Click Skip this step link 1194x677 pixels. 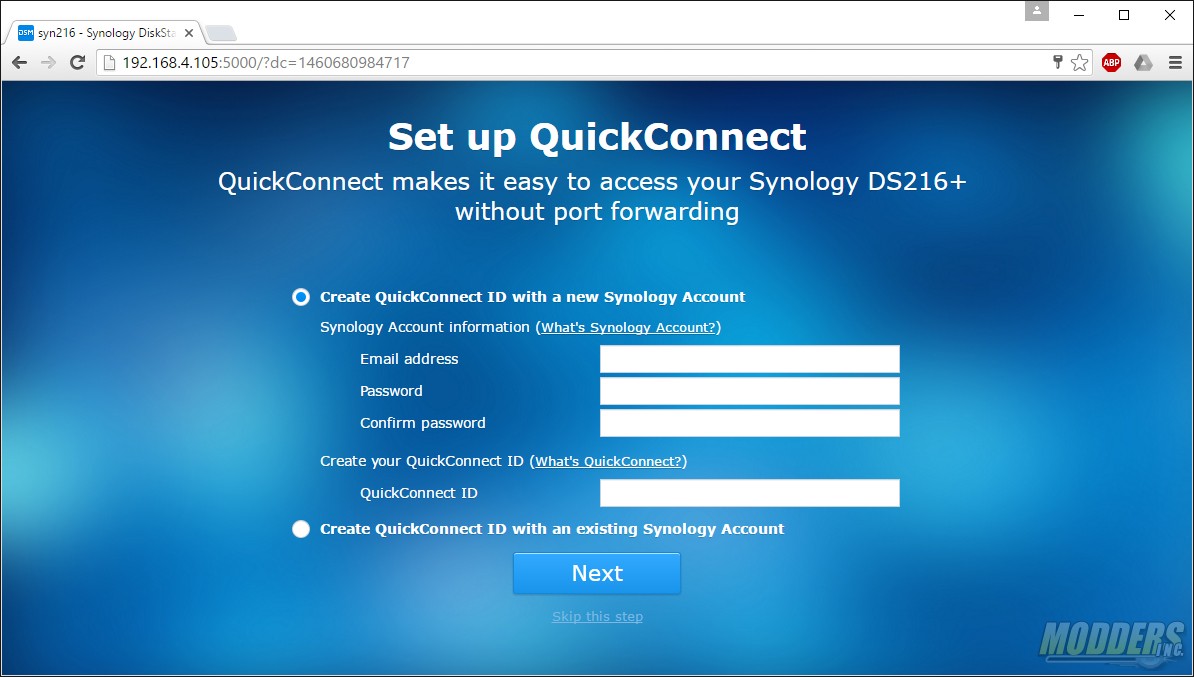click(x=597, y=616)
